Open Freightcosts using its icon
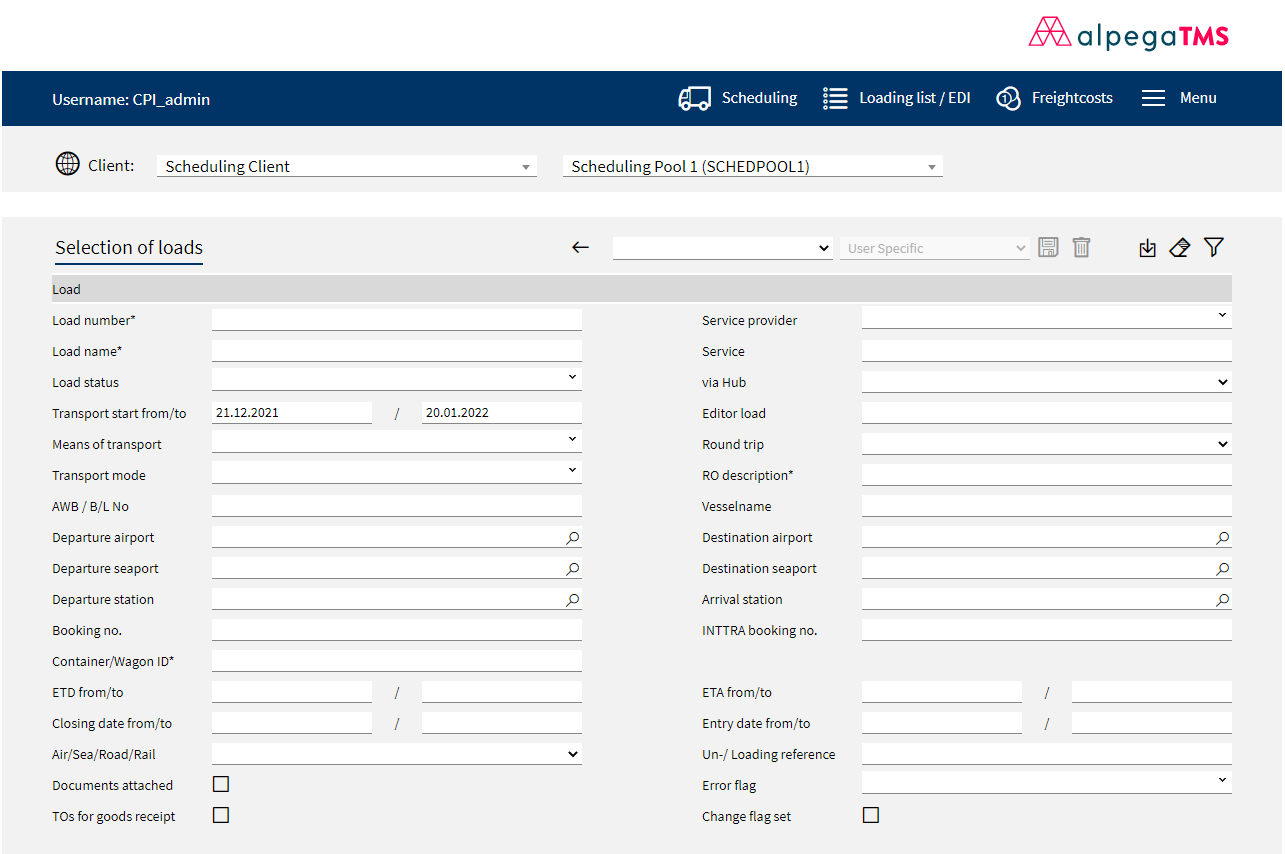 (1008, 98)
